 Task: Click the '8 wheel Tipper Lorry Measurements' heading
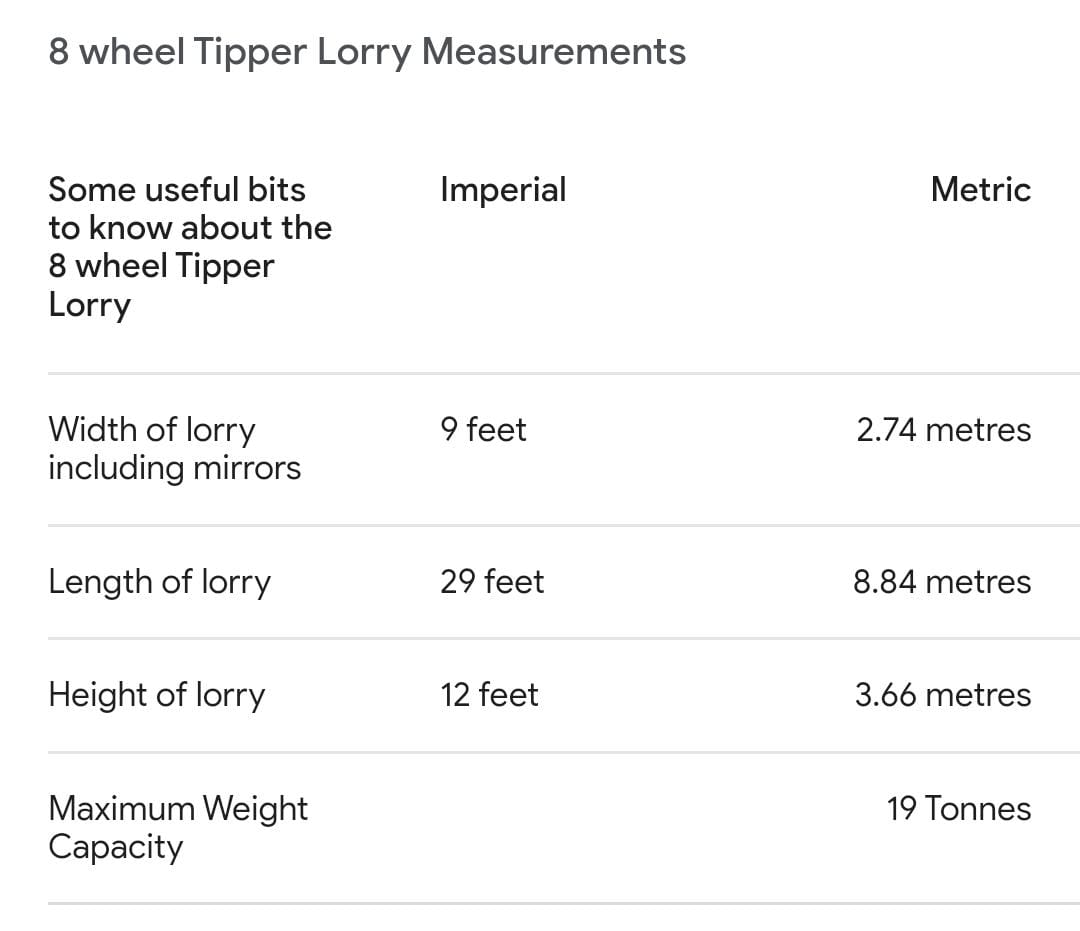pos(367,52)
